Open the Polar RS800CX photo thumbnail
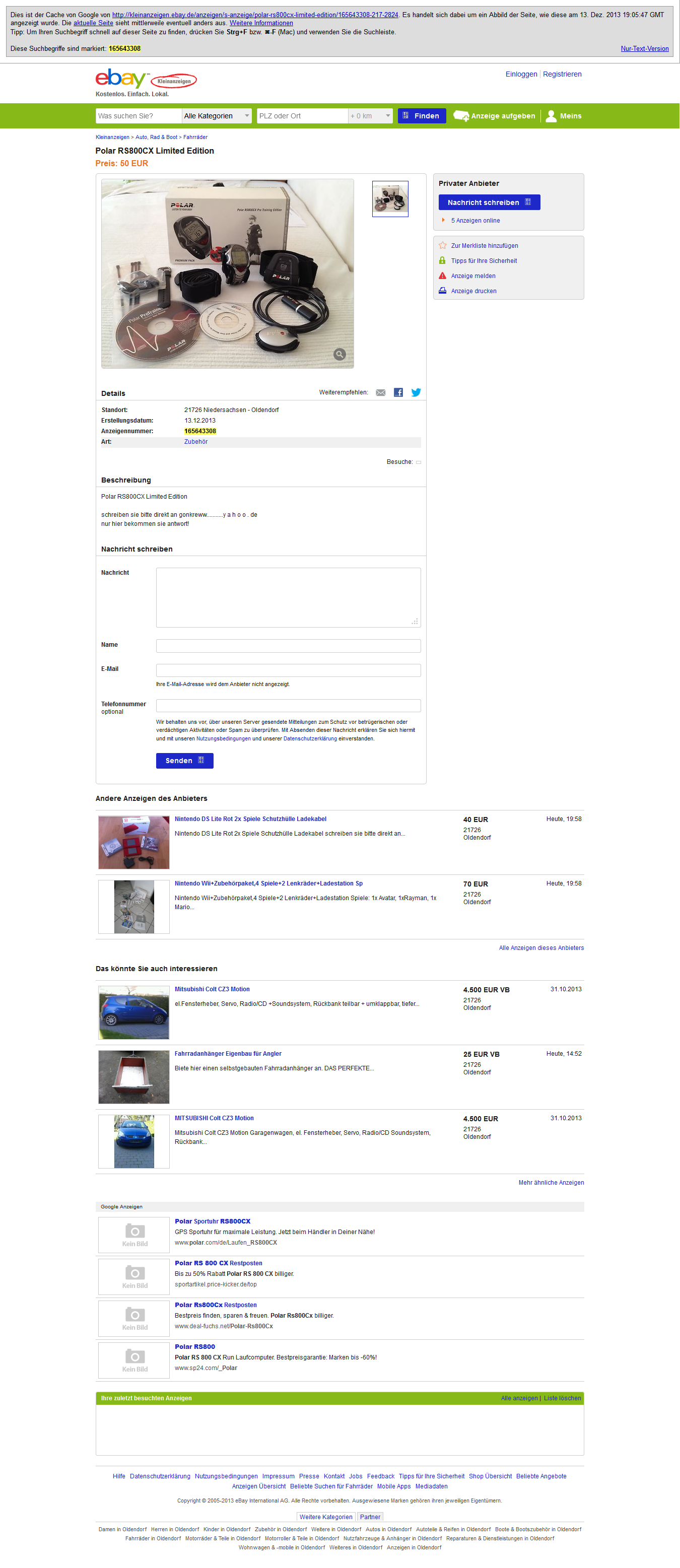This screenshot has height=1568, width=680. [390, 199]
